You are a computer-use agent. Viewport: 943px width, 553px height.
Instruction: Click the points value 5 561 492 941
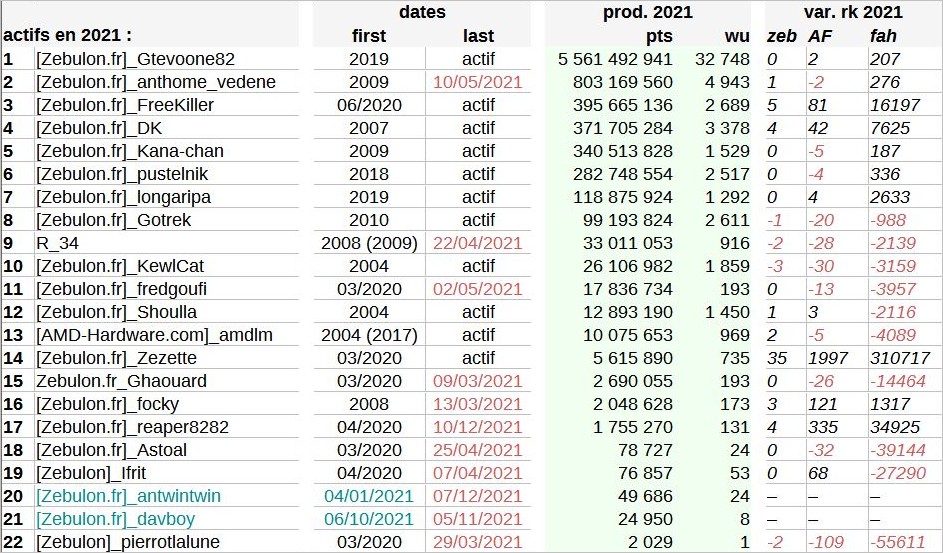coord(615,59)
